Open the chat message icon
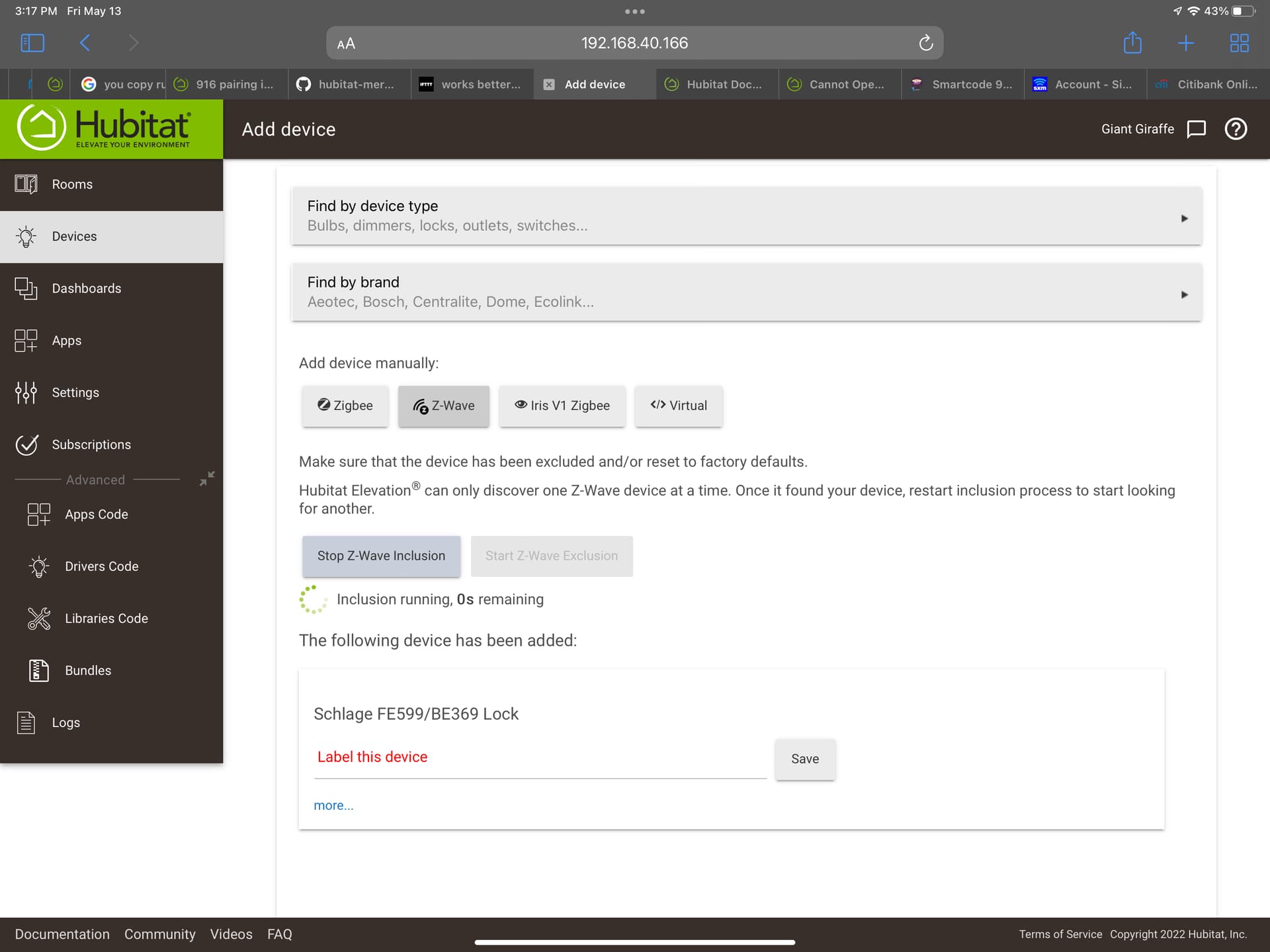 1196,129
